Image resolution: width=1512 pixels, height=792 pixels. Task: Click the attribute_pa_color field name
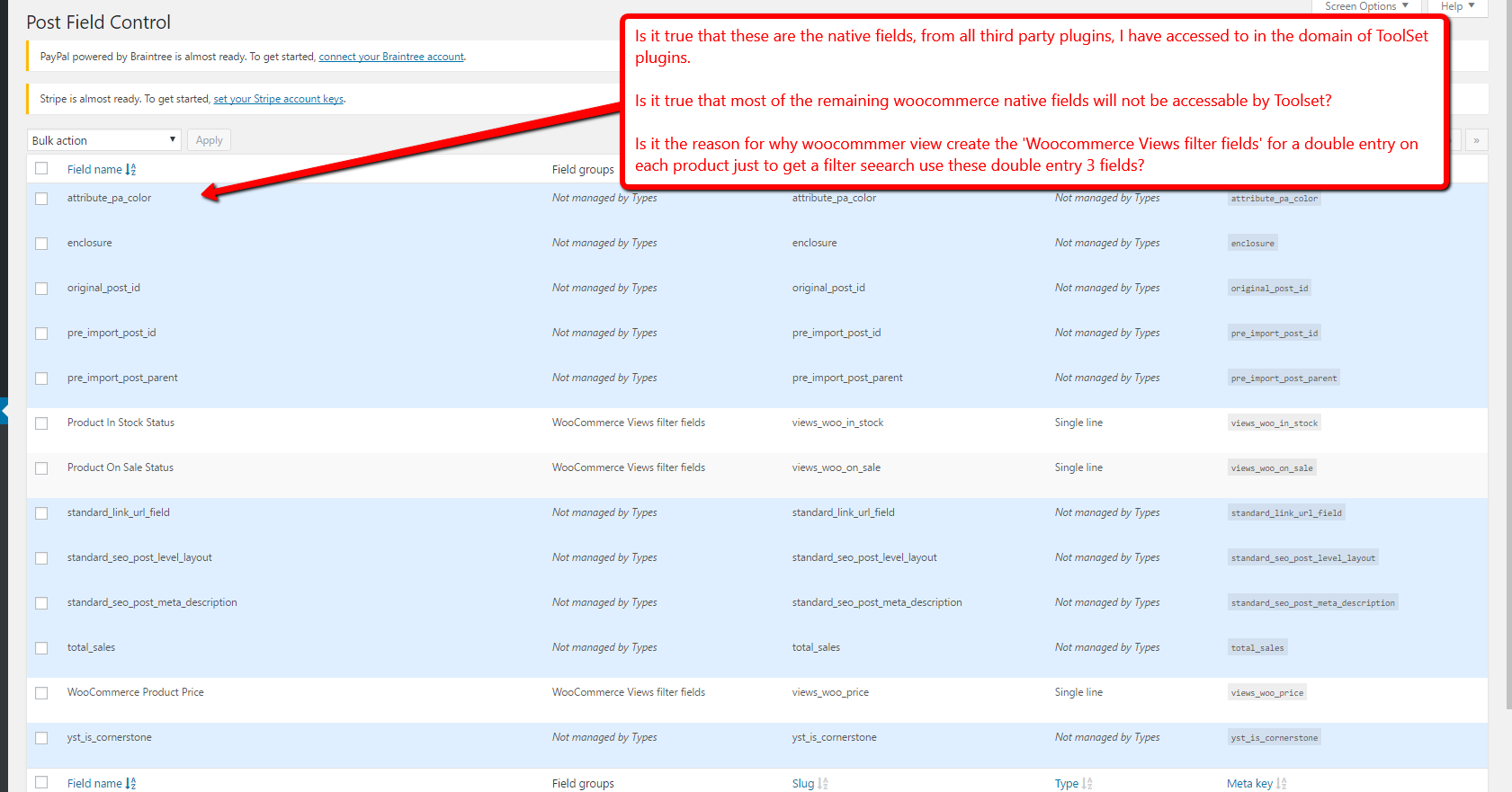tap(109, 198)
